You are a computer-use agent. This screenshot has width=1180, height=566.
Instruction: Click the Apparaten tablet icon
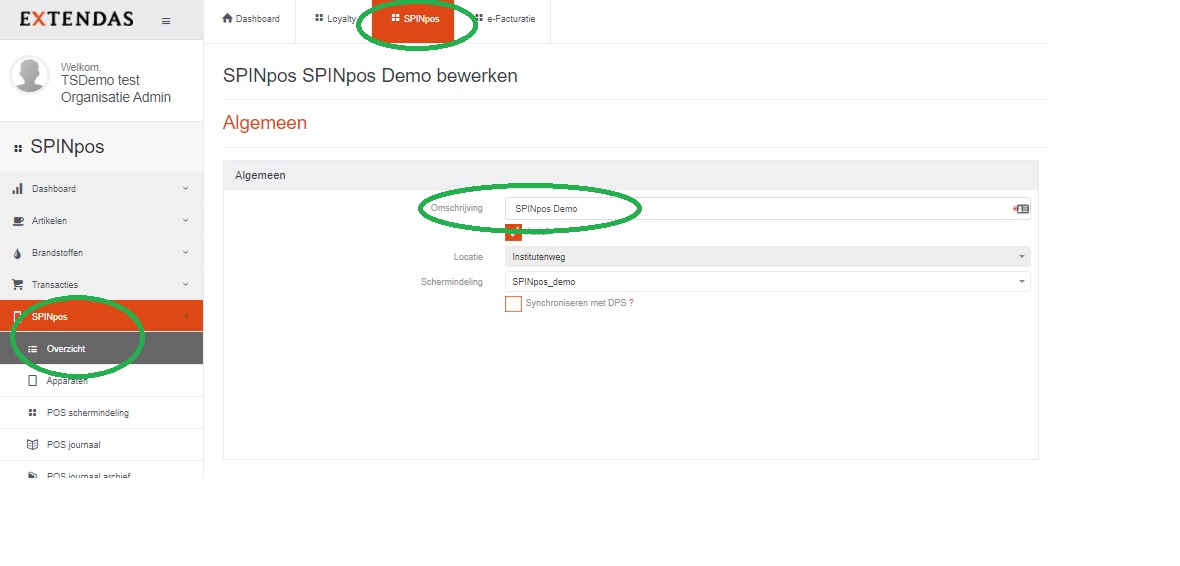[32, 381]
